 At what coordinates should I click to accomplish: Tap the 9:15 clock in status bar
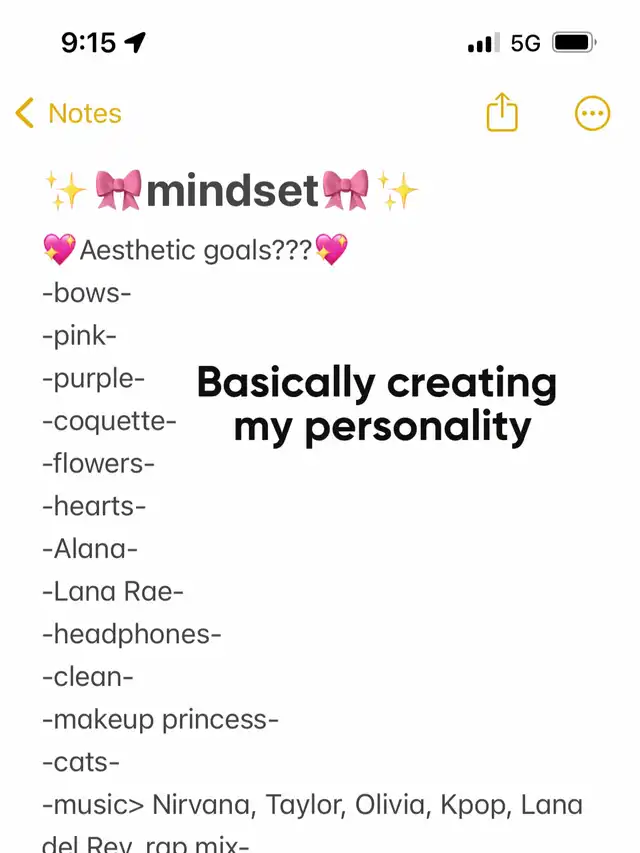coord(88,42)
